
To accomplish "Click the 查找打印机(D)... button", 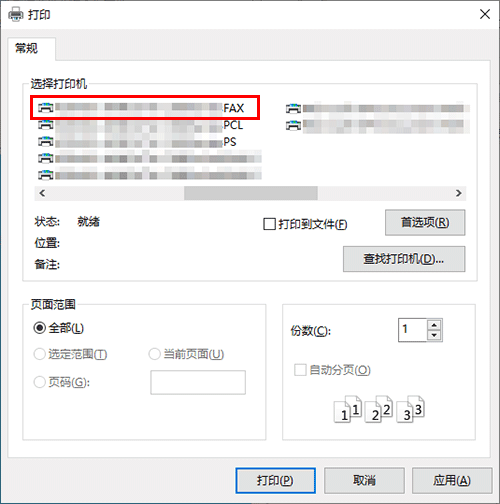I will pyautogui.click(x=404, y=259).
